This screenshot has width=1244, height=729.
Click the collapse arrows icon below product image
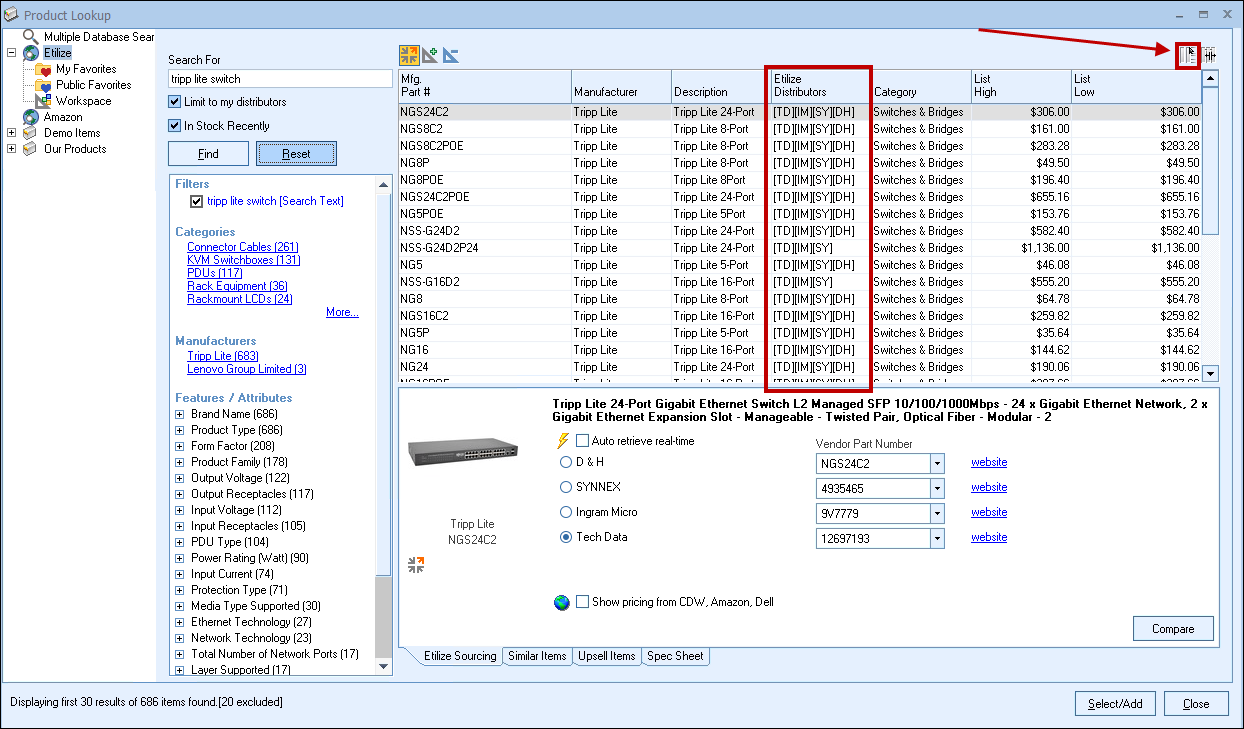[x=416, y=566]
